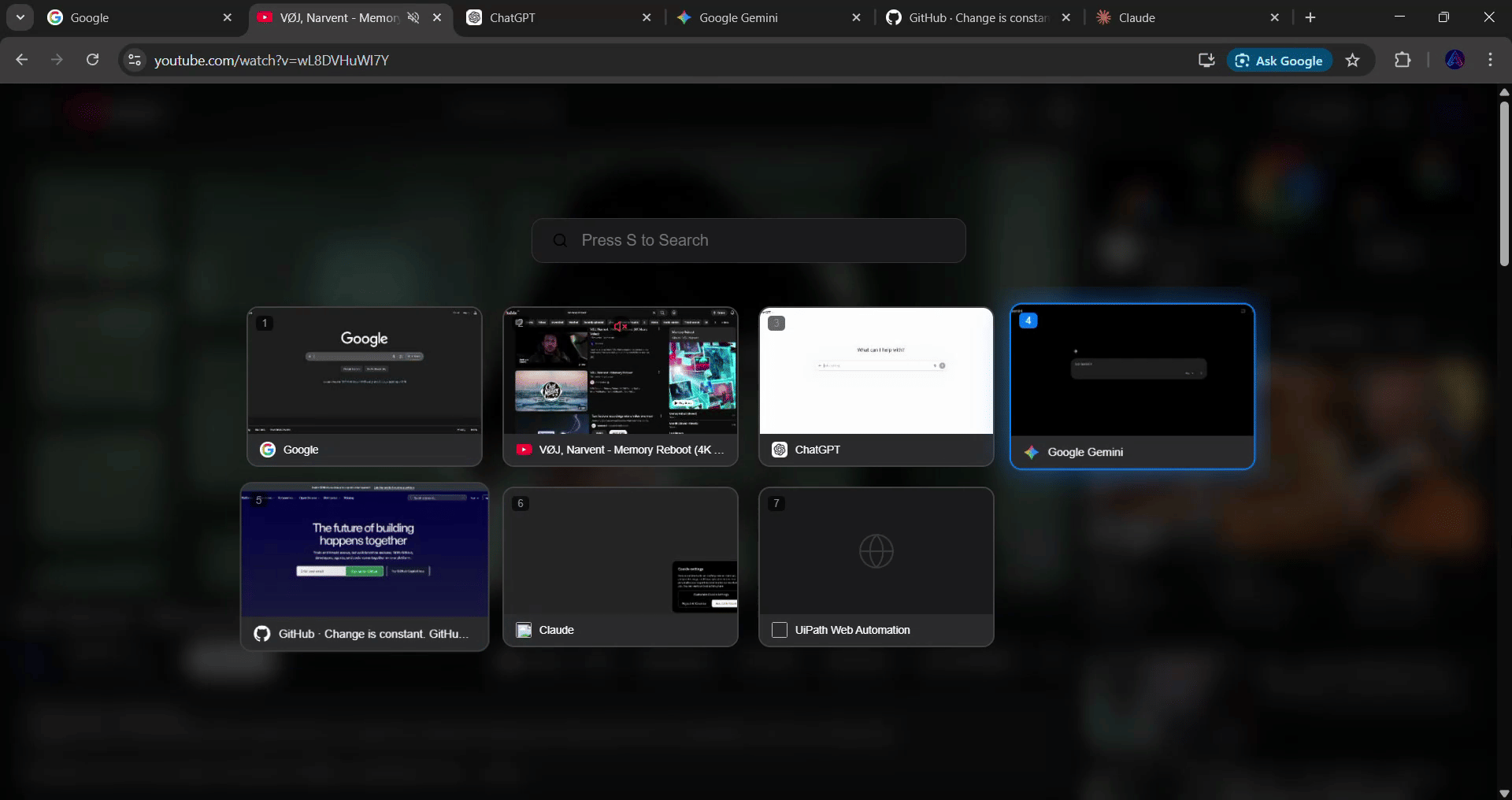Screen dimensions: 1512x800
Task: Bookmark this page with the star icon
Action: click(x=1352, y=61)
